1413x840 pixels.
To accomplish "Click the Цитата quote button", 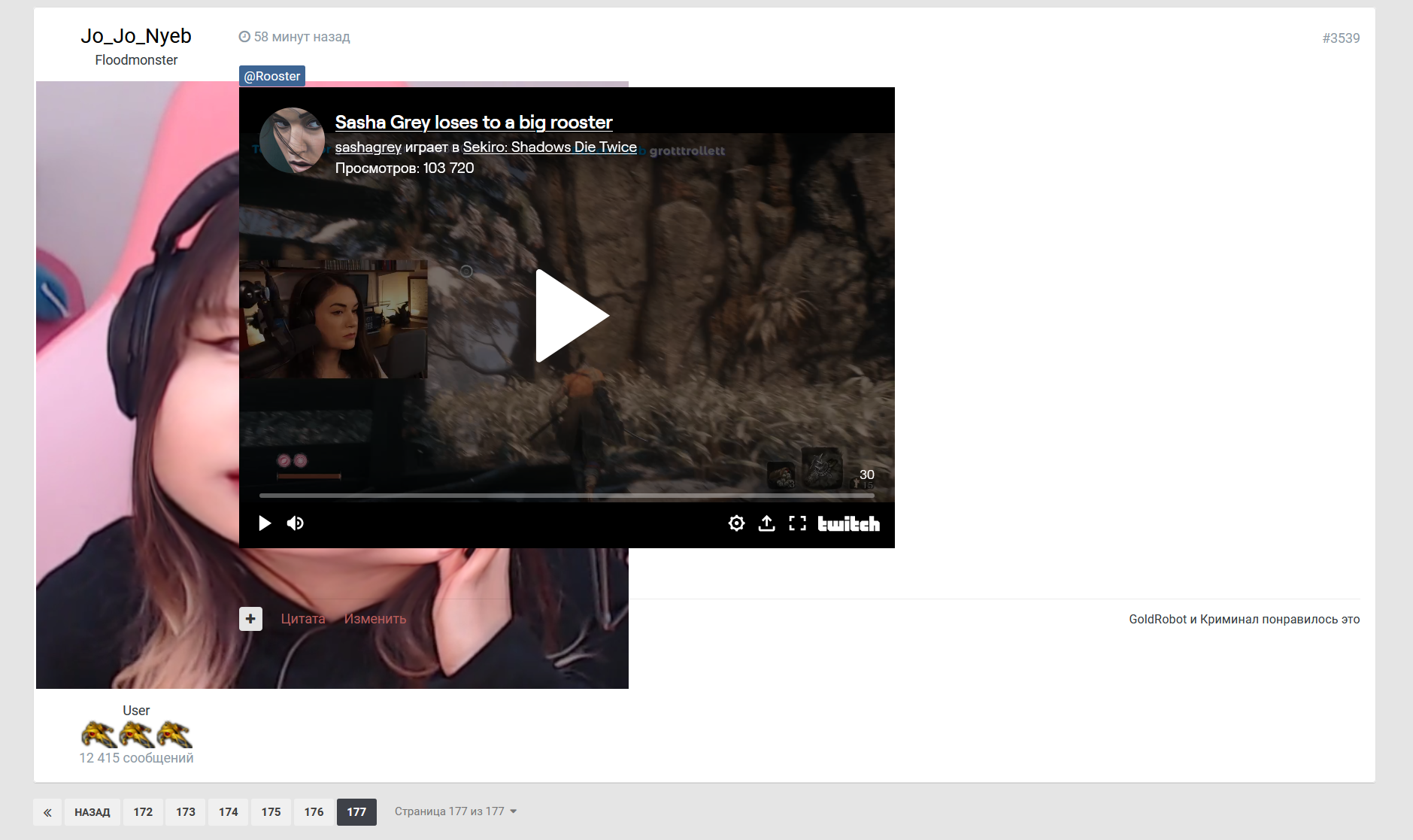I will 302,619.
